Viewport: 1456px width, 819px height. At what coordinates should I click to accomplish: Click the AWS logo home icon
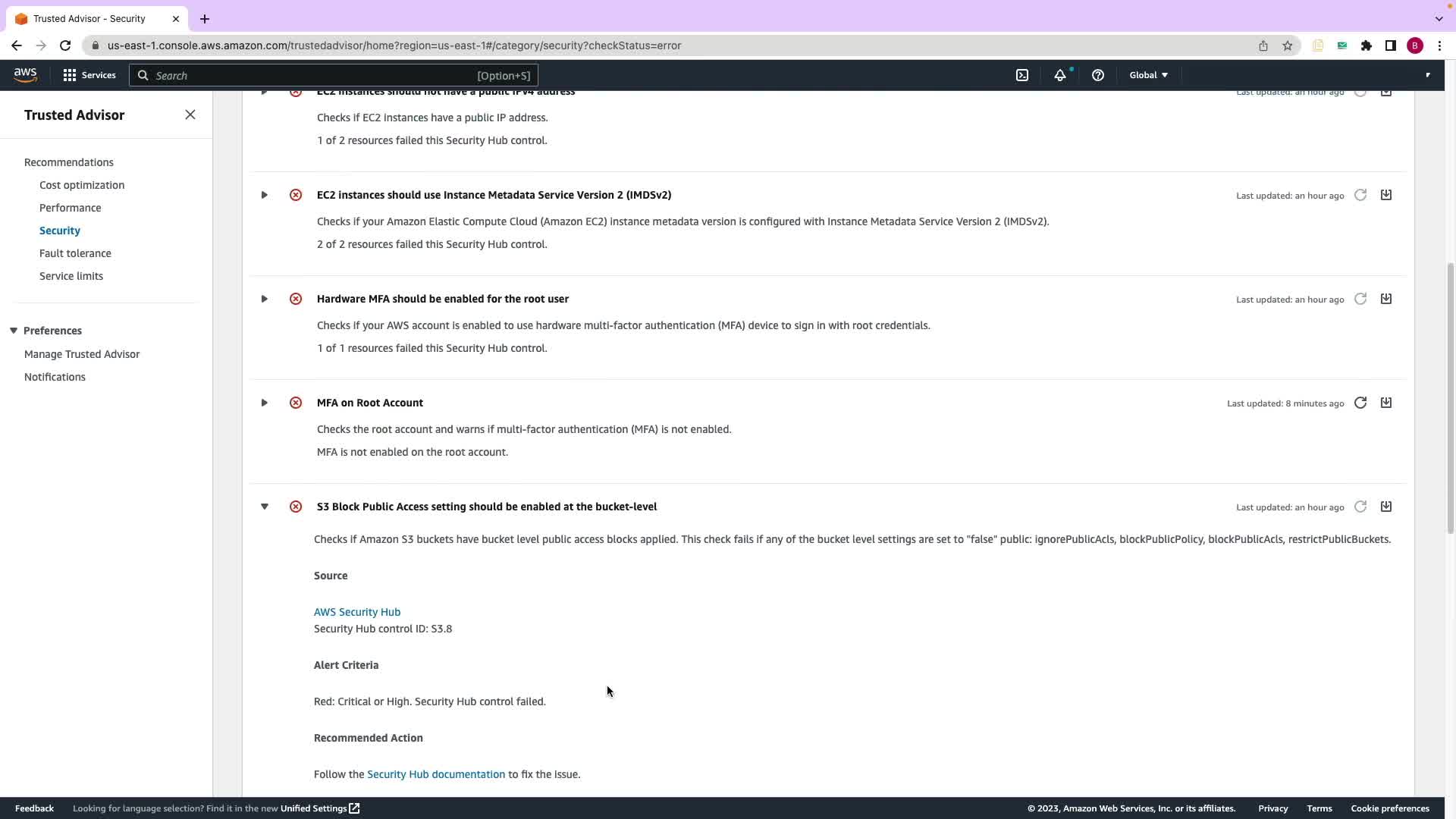tap(25, 74)
